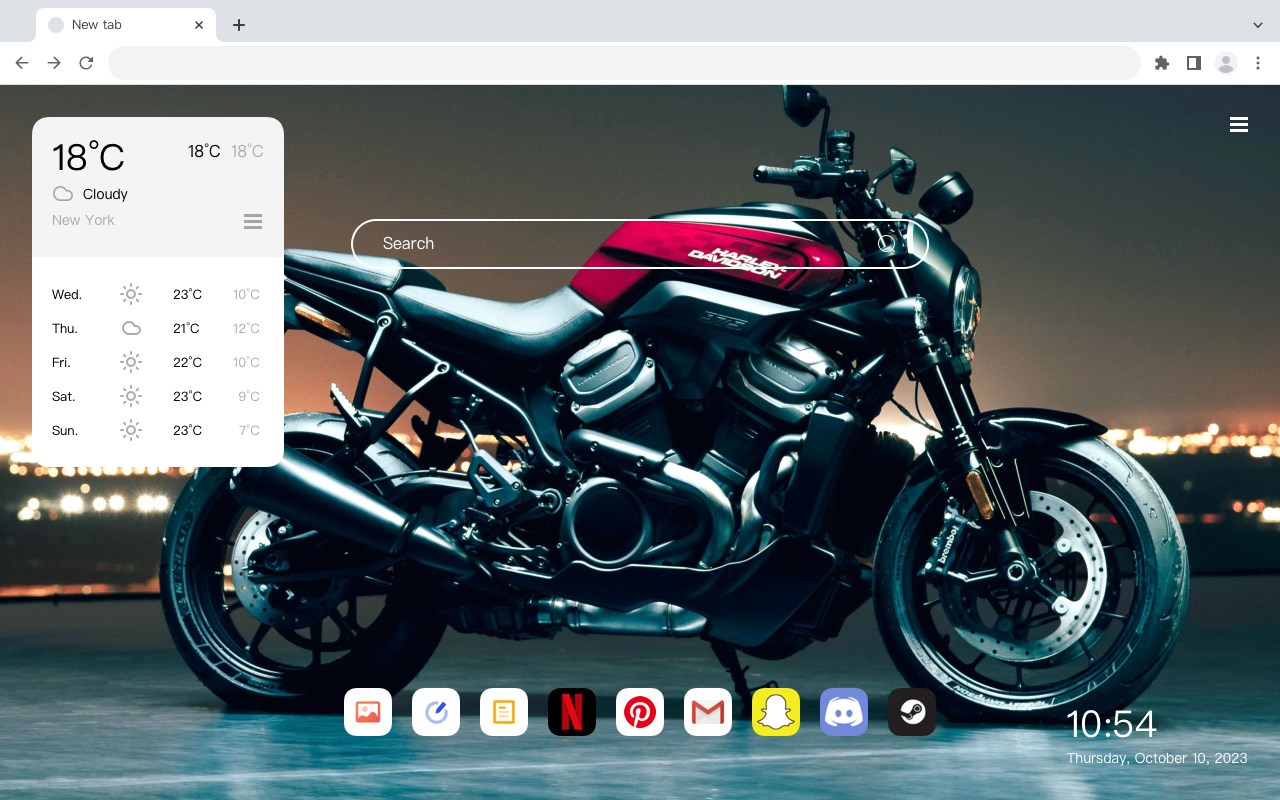Reload the current page

coord(86,63)
